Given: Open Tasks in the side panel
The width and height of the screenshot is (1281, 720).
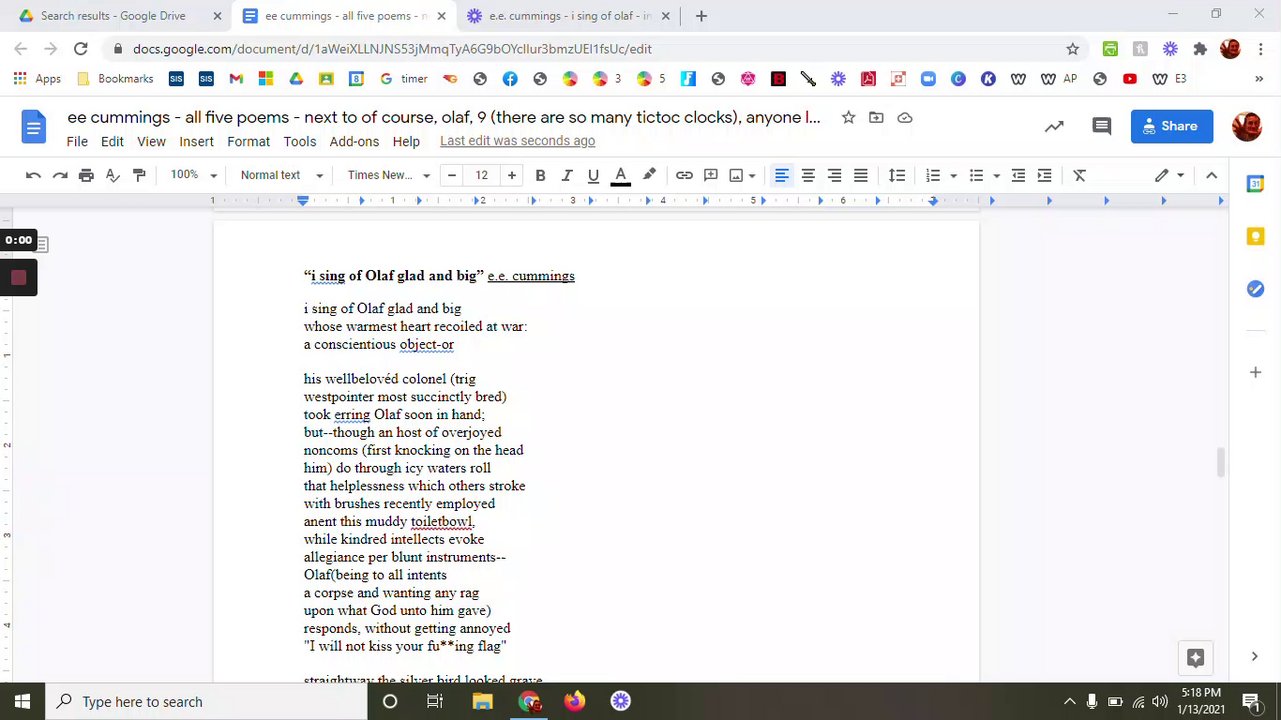Looking at the screenshot, I should point(1255,289).
